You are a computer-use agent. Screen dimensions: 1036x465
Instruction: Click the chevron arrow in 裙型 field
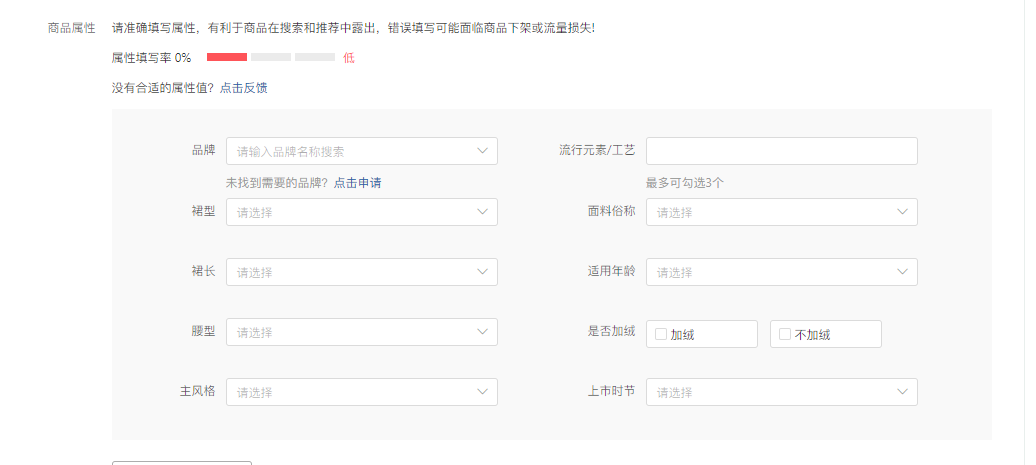click(482, 212)
